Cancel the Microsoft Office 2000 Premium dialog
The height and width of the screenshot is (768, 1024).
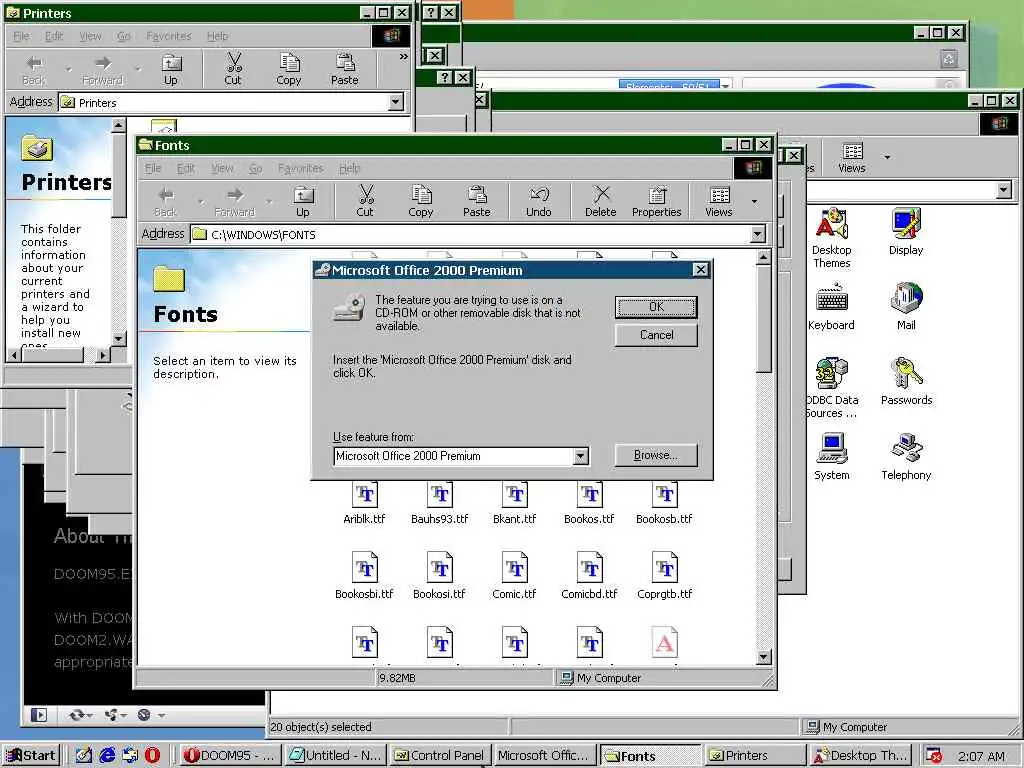656,335
